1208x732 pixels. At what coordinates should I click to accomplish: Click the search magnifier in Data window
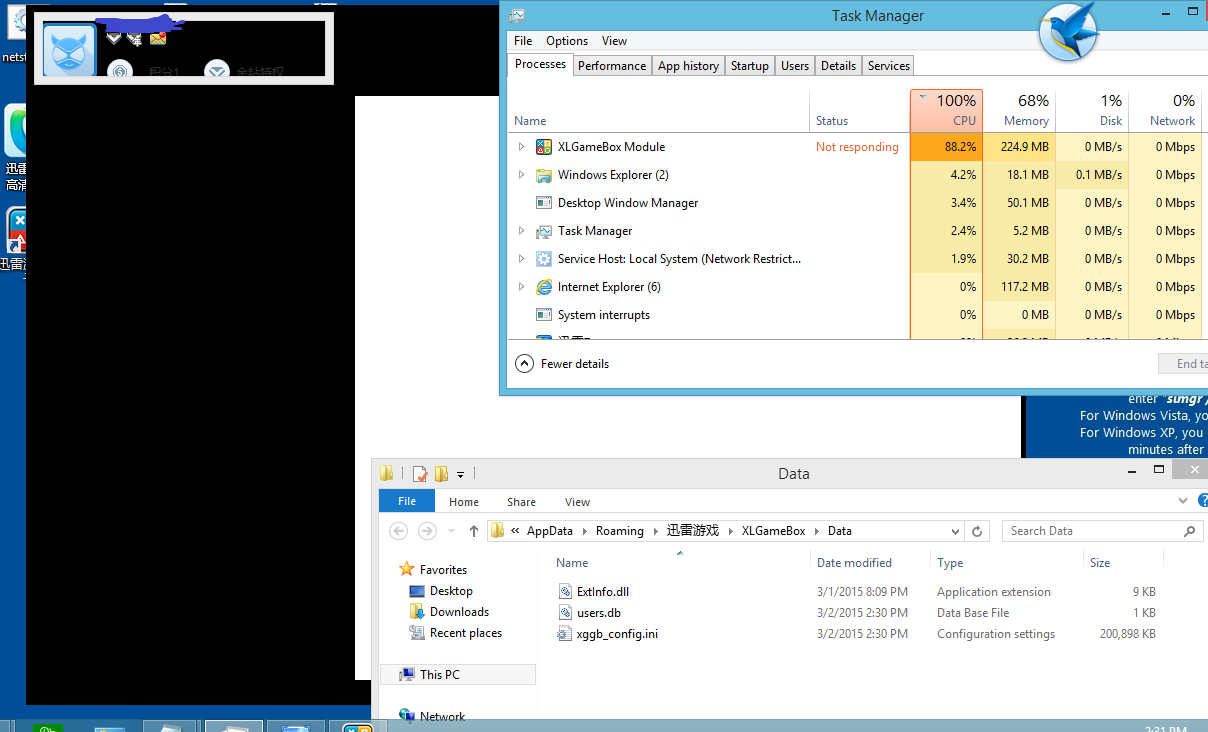click(1189, 531)
